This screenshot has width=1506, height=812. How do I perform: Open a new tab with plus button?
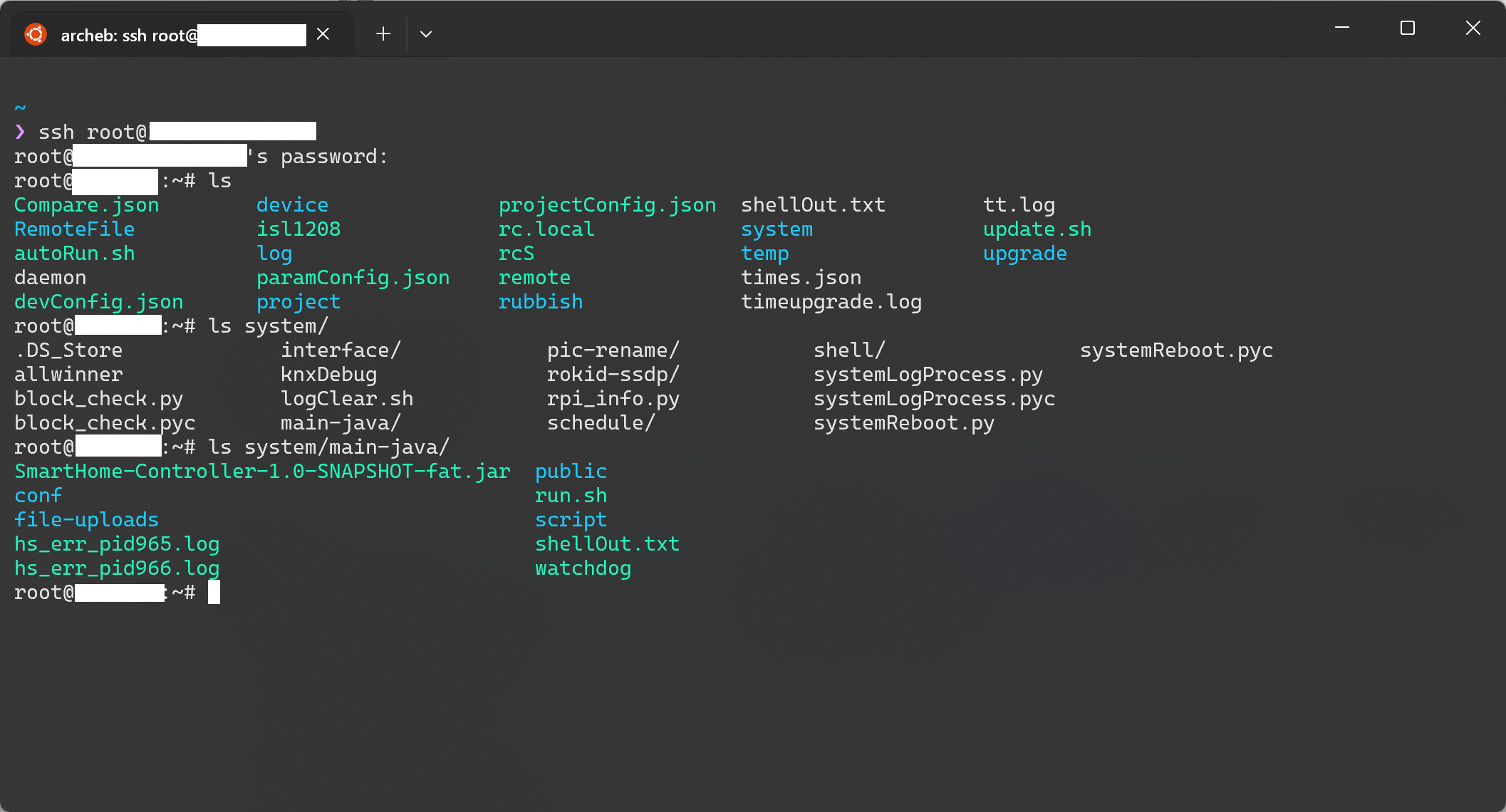pyautogui.click(x=383, y=34)
